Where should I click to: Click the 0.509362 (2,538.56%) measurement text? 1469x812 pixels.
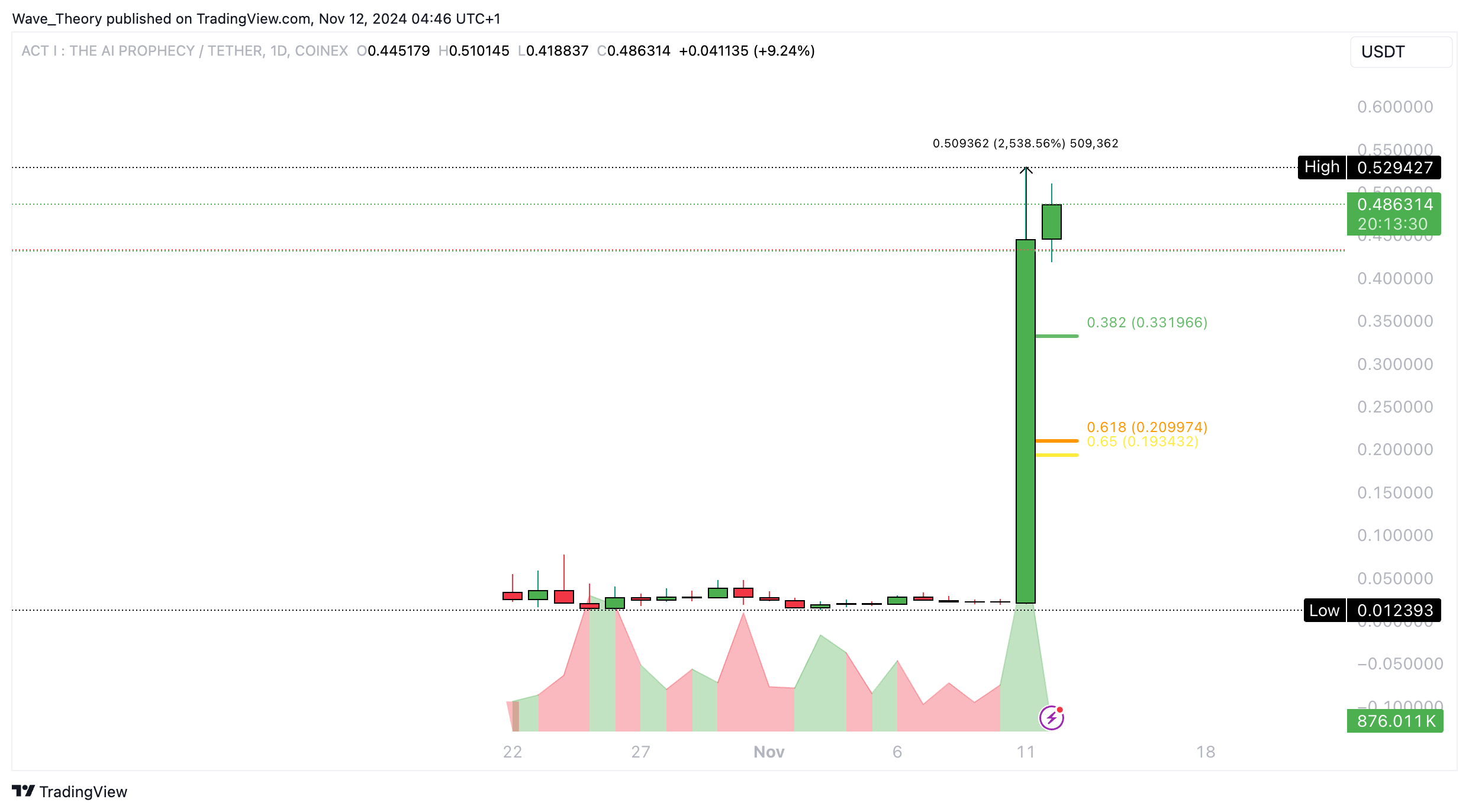pyautogui.click(x=1025, y=143)
